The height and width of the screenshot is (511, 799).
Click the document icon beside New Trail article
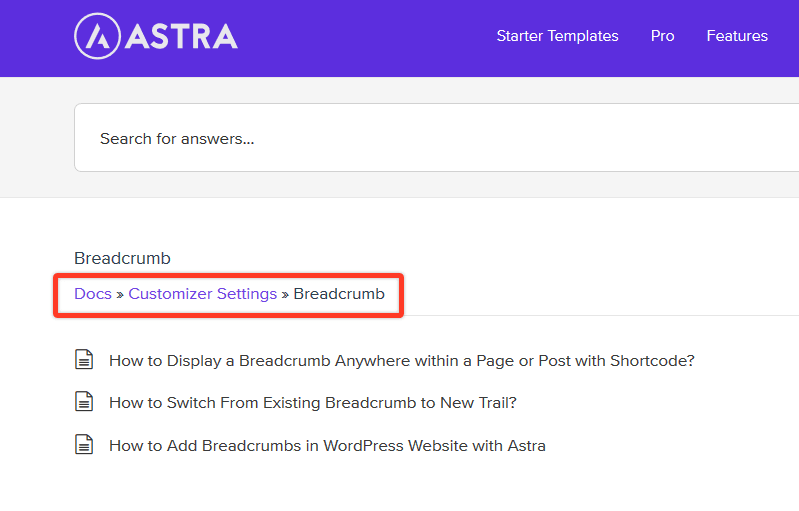click(x=84, y=401)
